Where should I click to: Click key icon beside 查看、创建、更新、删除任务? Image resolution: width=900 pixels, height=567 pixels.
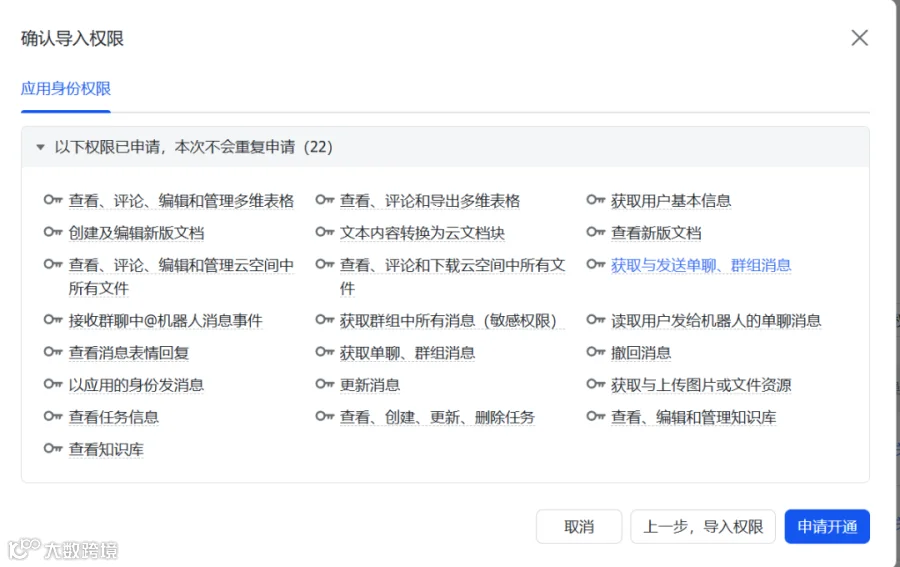click(324, 415)
